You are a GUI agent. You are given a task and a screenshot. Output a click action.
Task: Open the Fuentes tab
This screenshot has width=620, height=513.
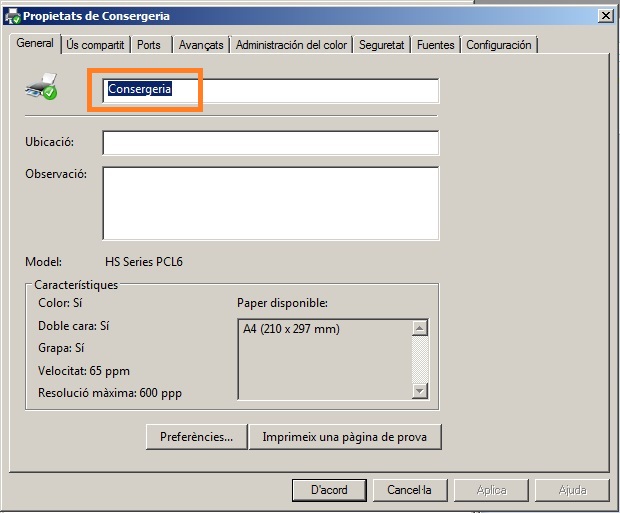[436, 45]
